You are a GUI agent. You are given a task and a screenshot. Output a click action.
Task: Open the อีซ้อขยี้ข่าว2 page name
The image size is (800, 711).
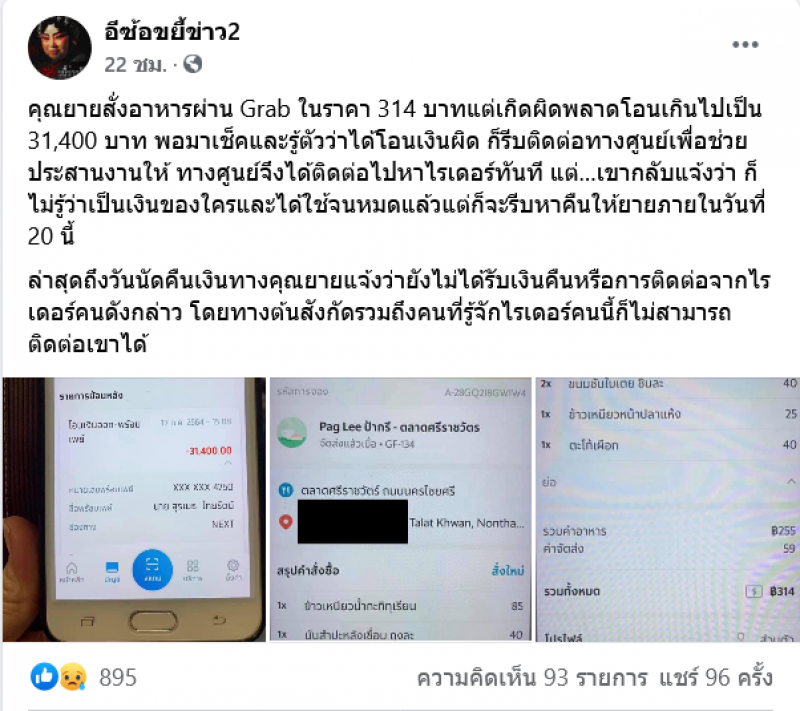point(172,32)
